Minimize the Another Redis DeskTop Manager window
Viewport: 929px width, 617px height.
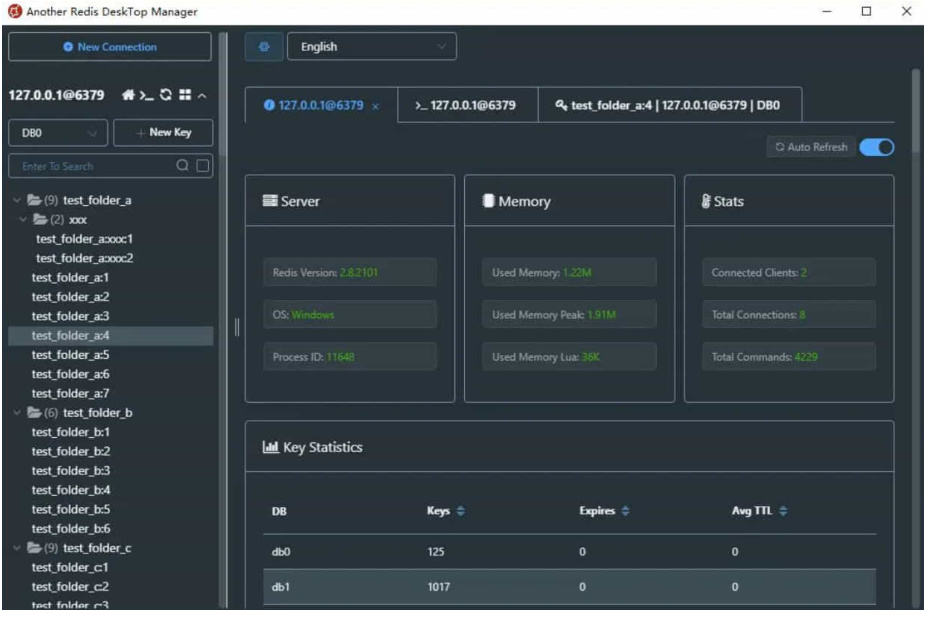pyautogui.click(x=827, y=11)
